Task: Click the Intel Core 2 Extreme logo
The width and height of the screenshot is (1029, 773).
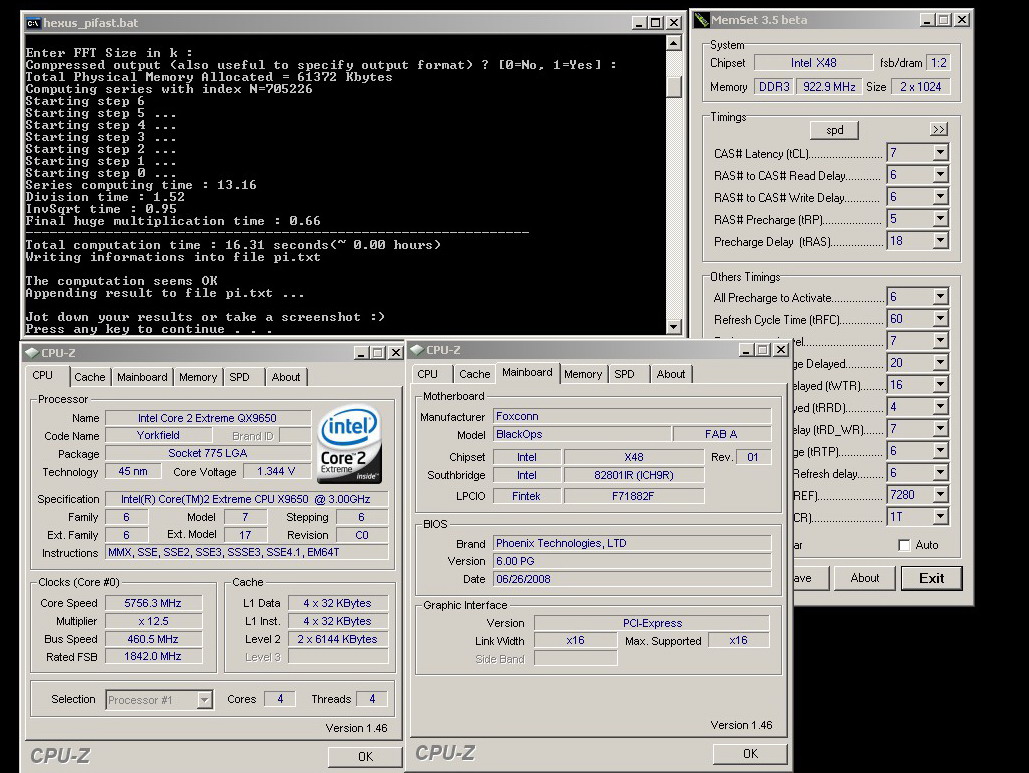Action: click(350, 444)
